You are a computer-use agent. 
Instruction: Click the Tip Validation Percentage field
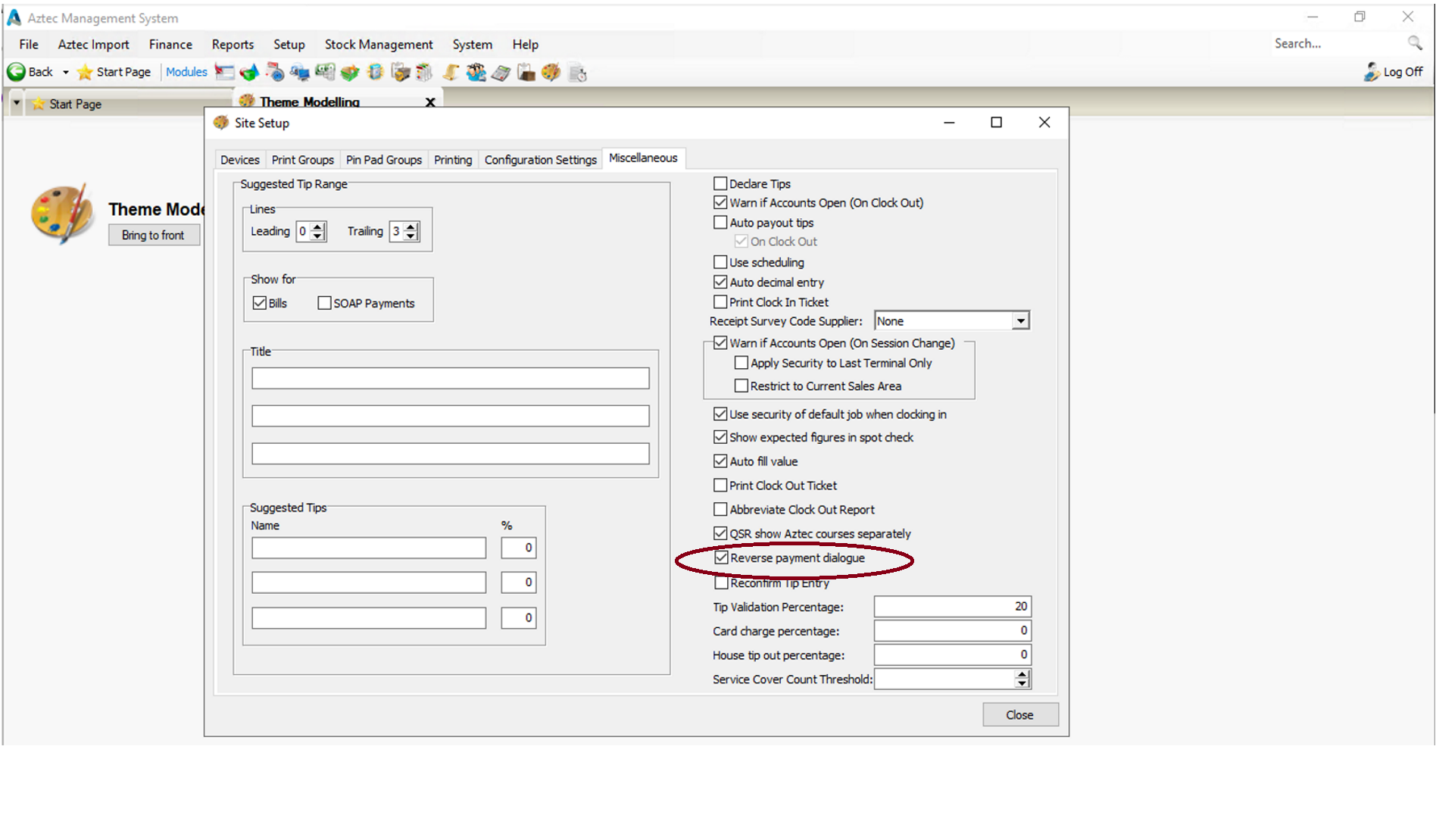[951, 607]
